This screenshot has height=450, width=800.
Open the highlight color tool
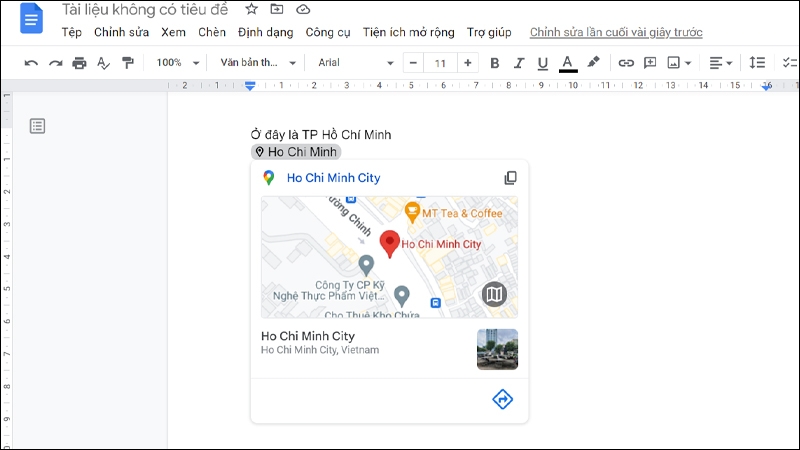[x=593, y=62]
